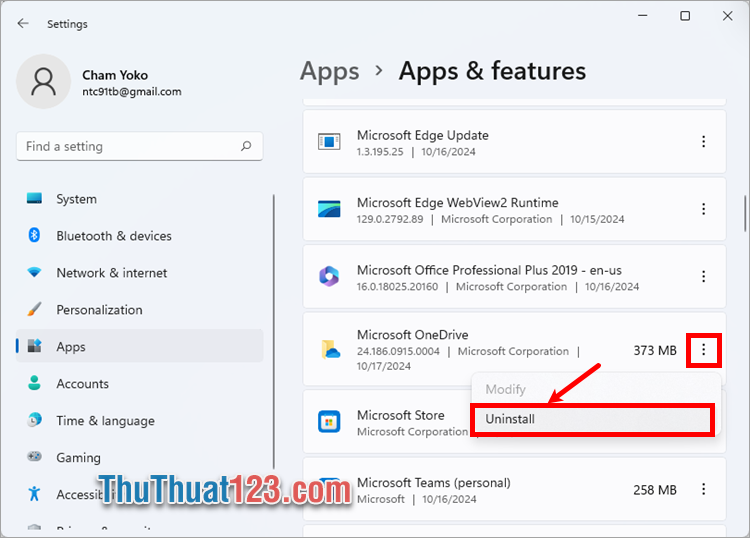The width and height of the screenshot is (750, 538).
Task: Click the Personalization paintbrush icon
Action: pos(34,309)
